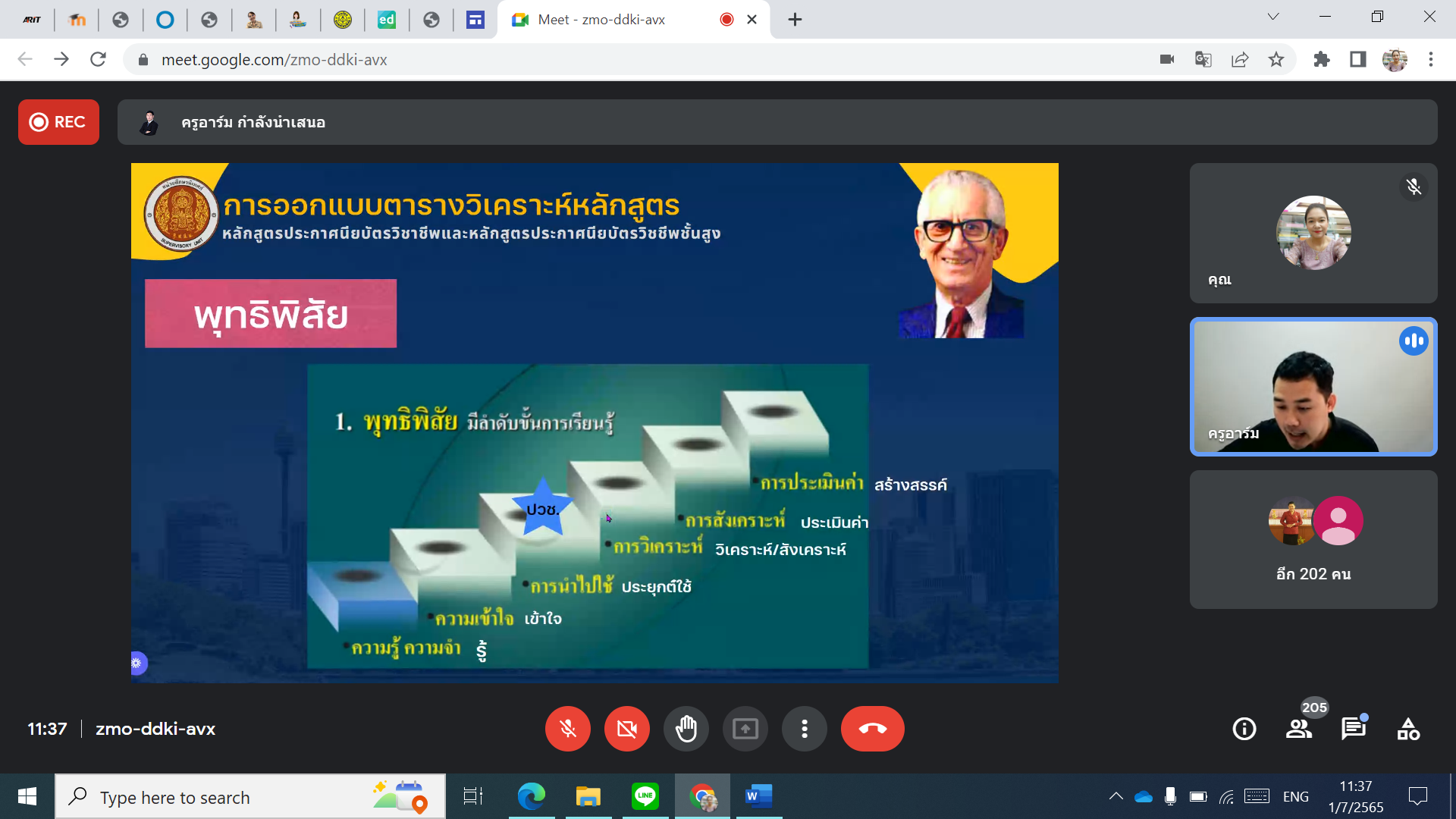Open the Wi-Fi network tray icon

[1226, 796]
